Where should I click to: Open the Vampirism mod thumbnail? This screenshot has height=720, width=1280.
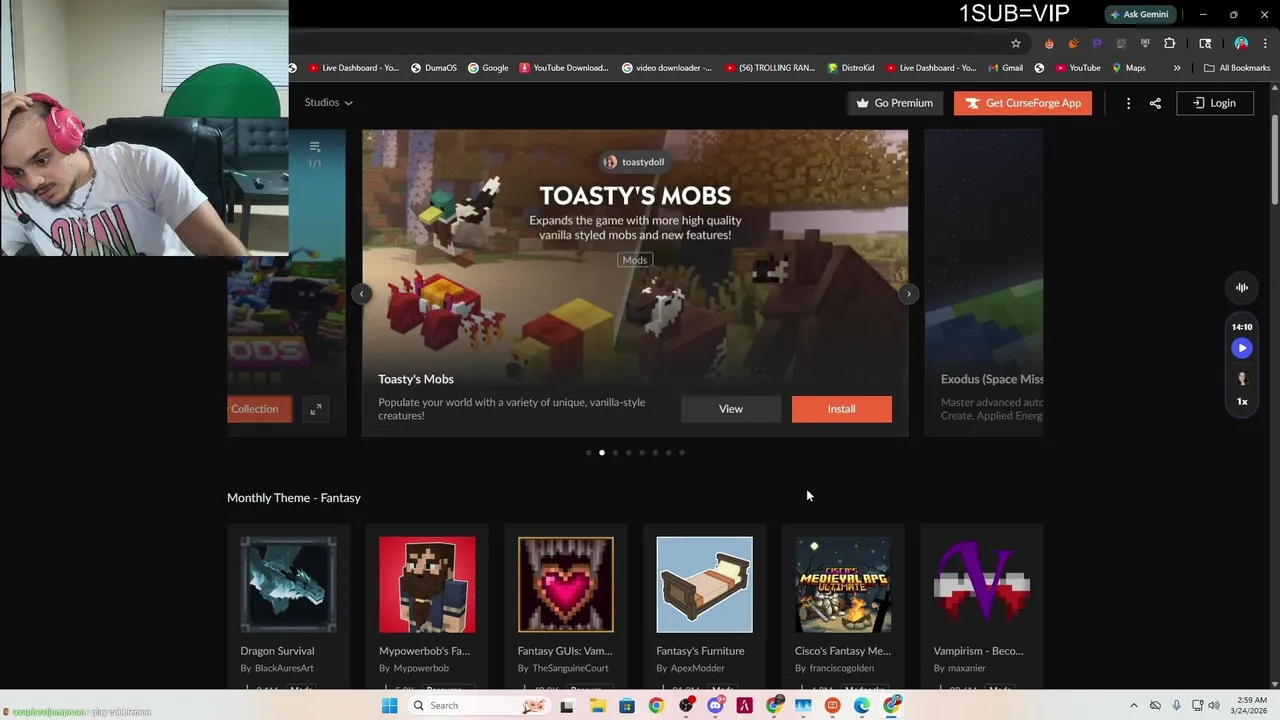pos(982,585)
